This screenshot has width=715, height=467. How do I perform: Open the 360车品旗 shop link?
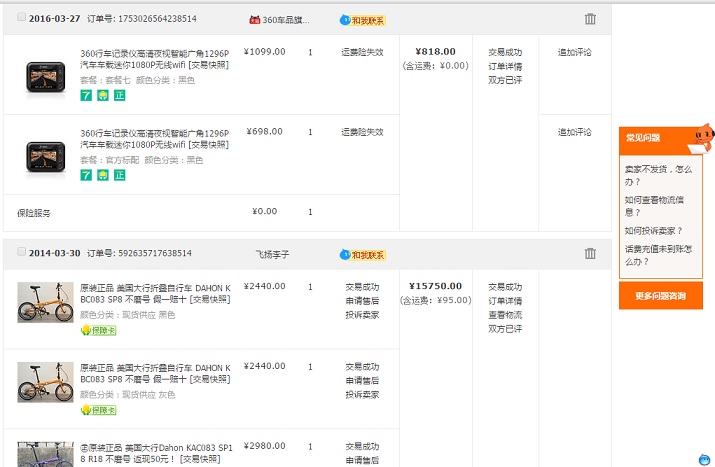click(x=286, y=20)
